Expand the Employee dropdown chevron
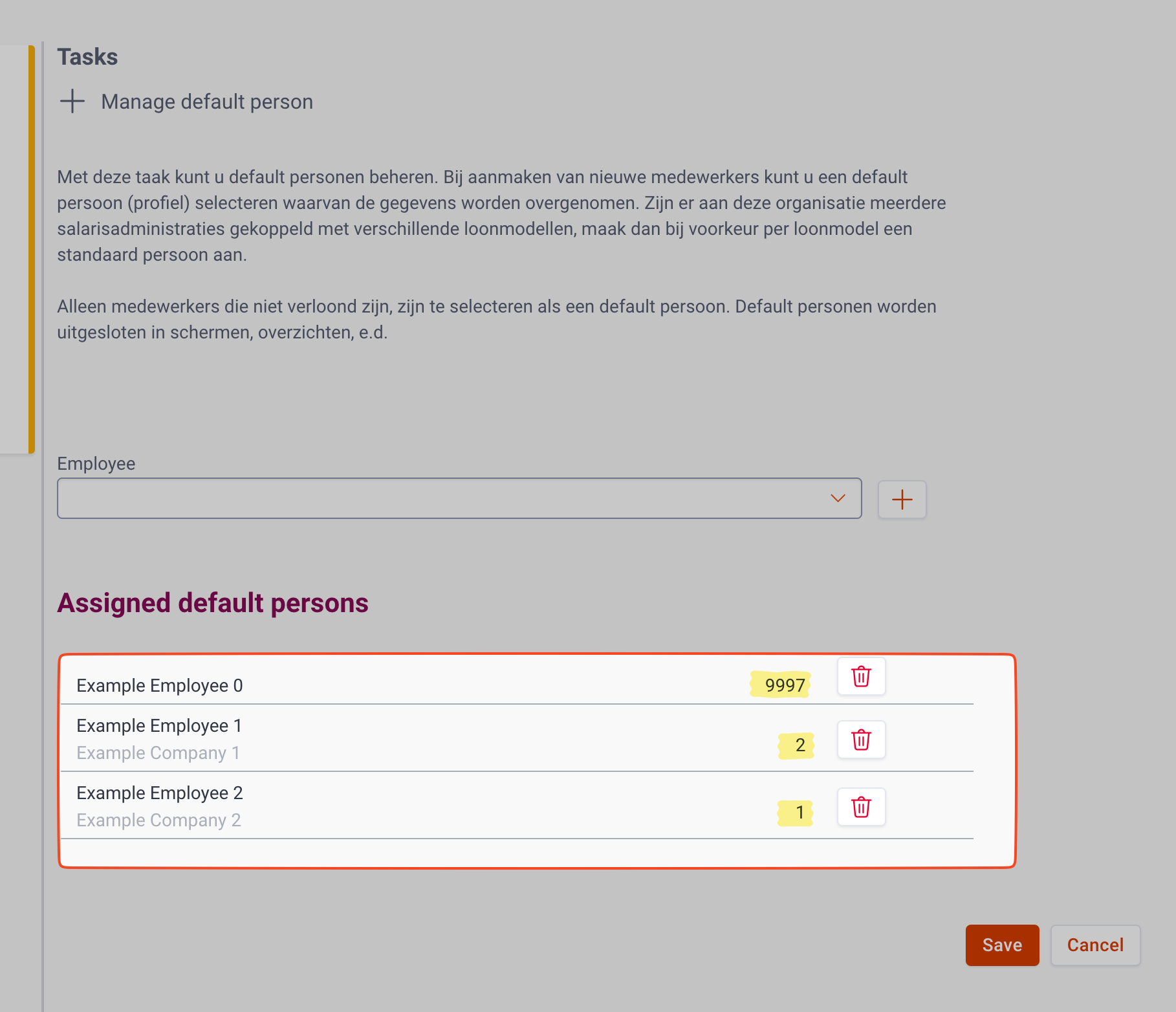 pos(838,498)
